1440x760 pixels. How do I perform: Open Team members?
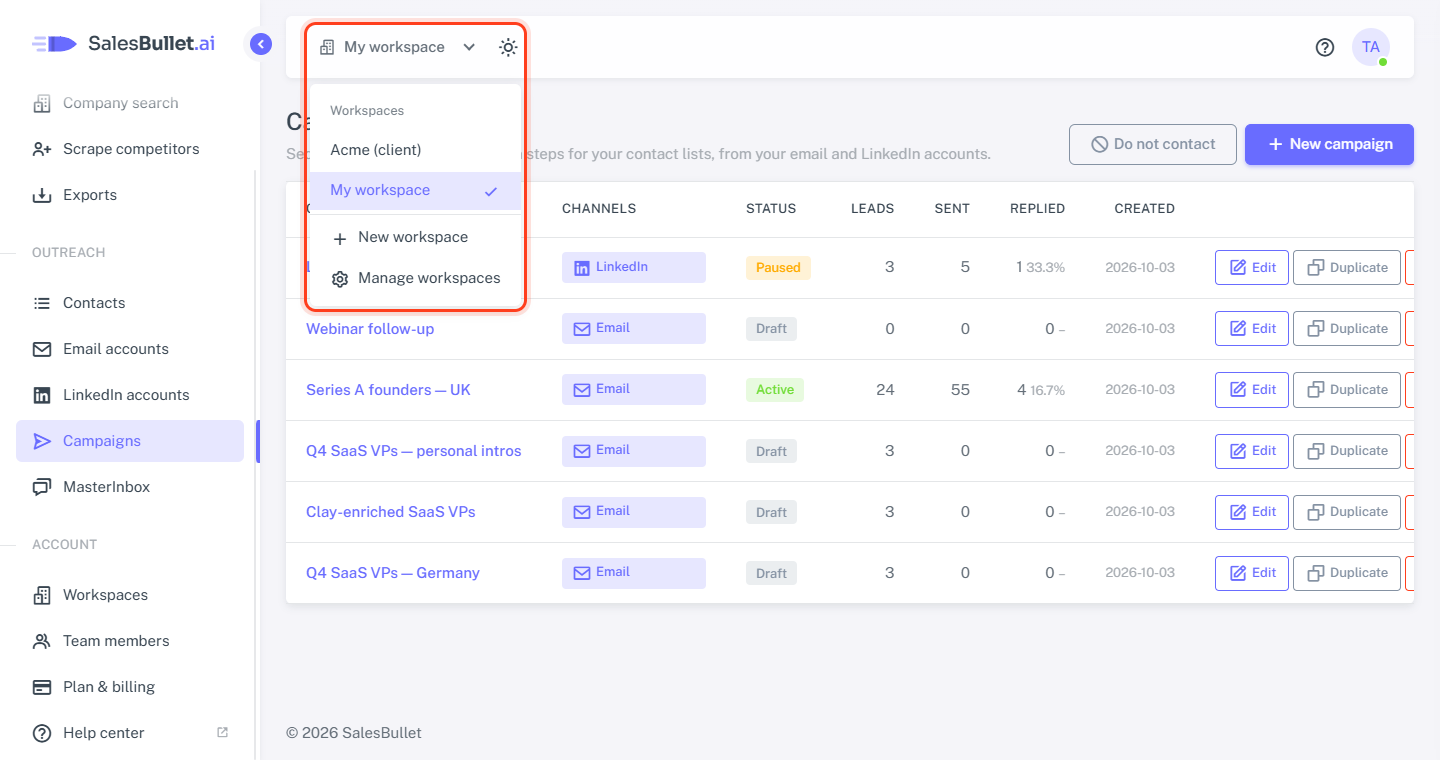(130, 641)
